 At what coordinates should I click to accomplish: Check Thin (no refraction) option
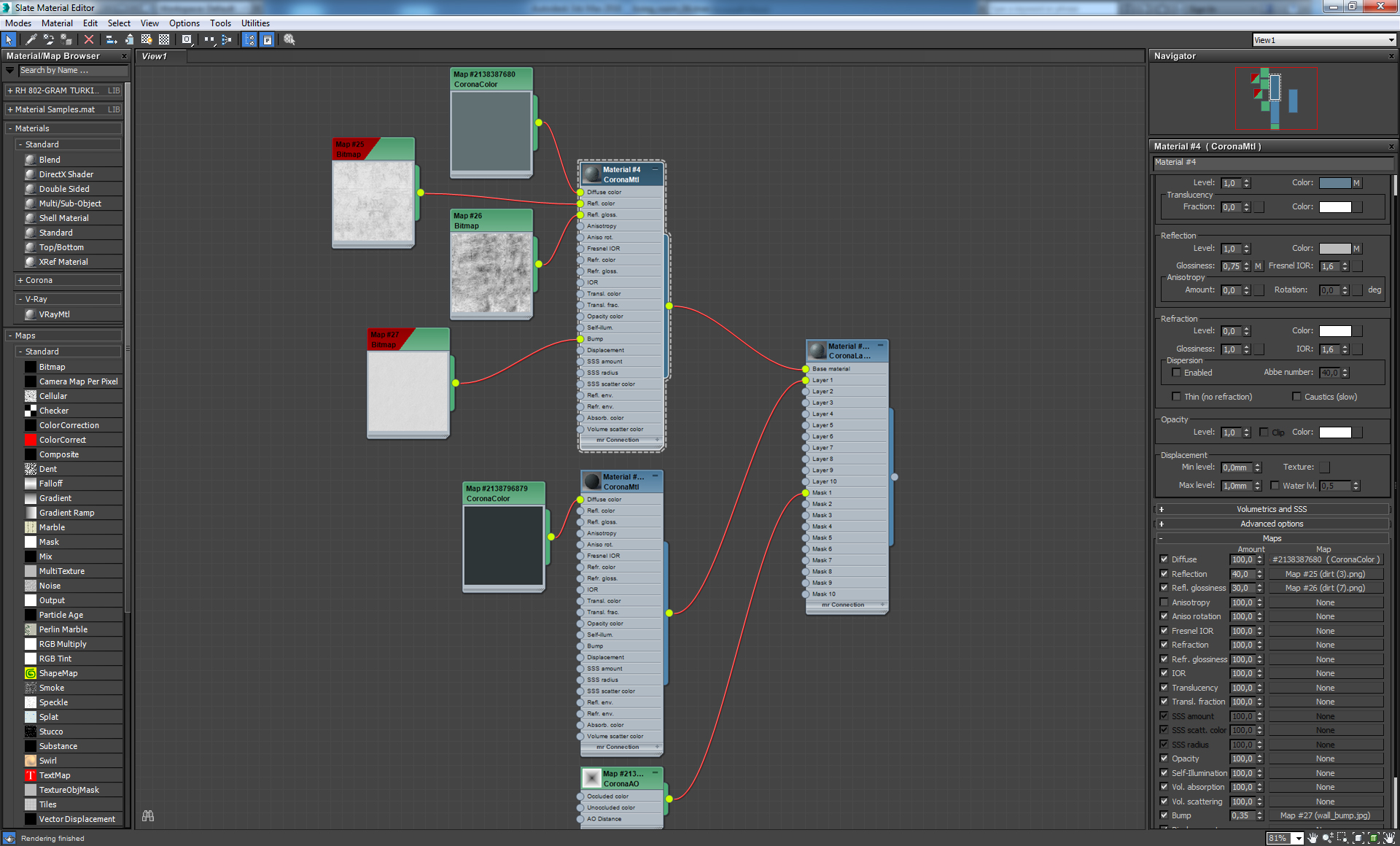1176,397
